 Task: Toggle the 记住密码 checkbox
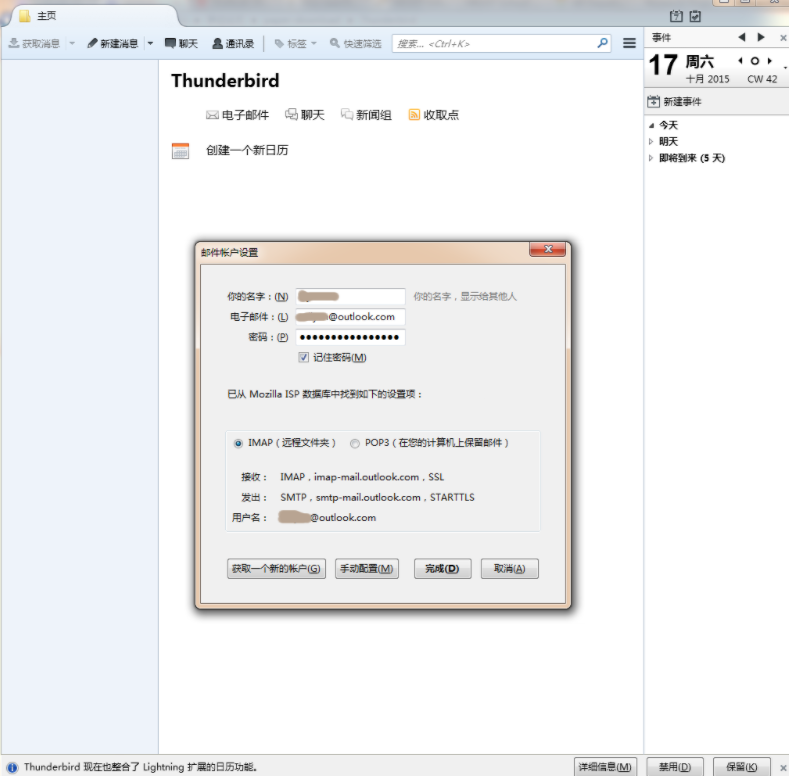point(303,357)
